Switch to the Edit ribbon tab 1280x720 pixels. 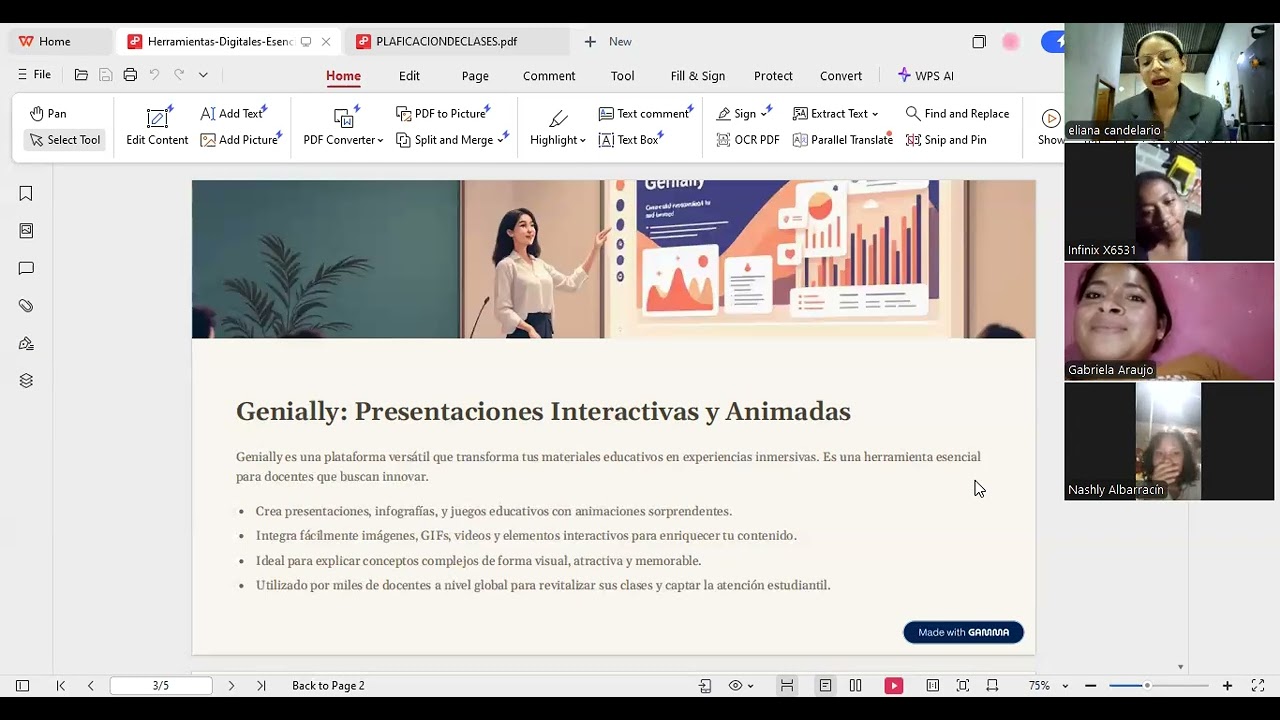pyautogui.click(x=409, y=76)
